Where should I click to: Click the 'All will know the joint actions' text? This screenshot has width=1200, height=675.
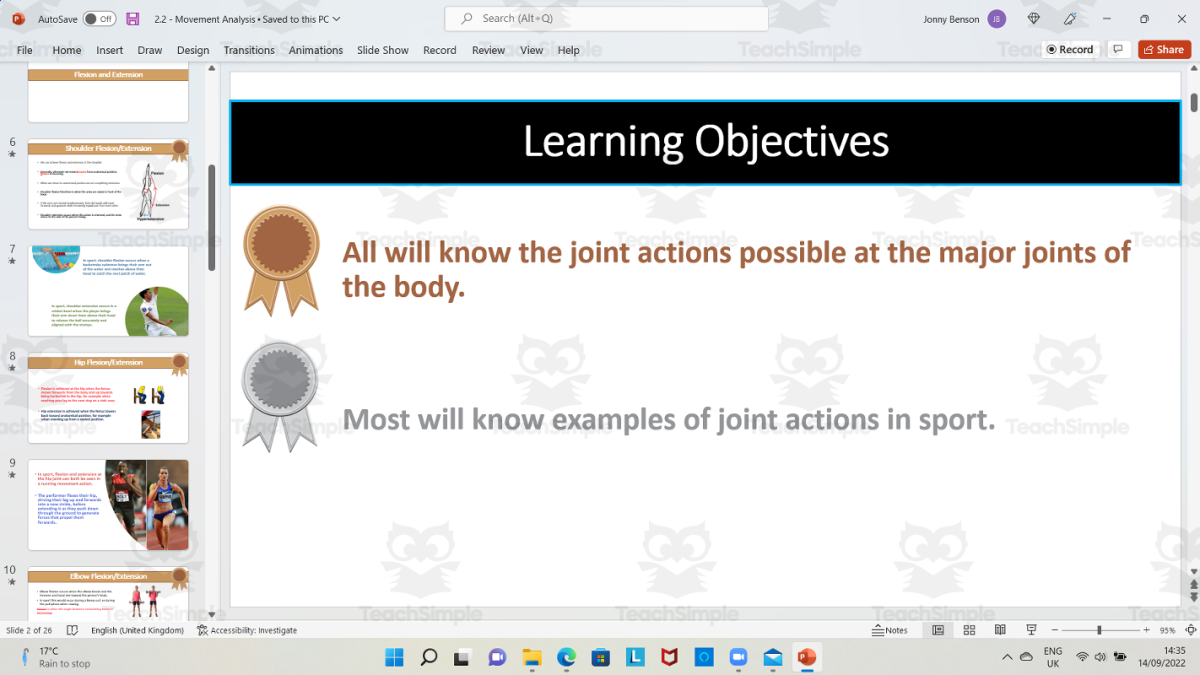click(736, 269)
